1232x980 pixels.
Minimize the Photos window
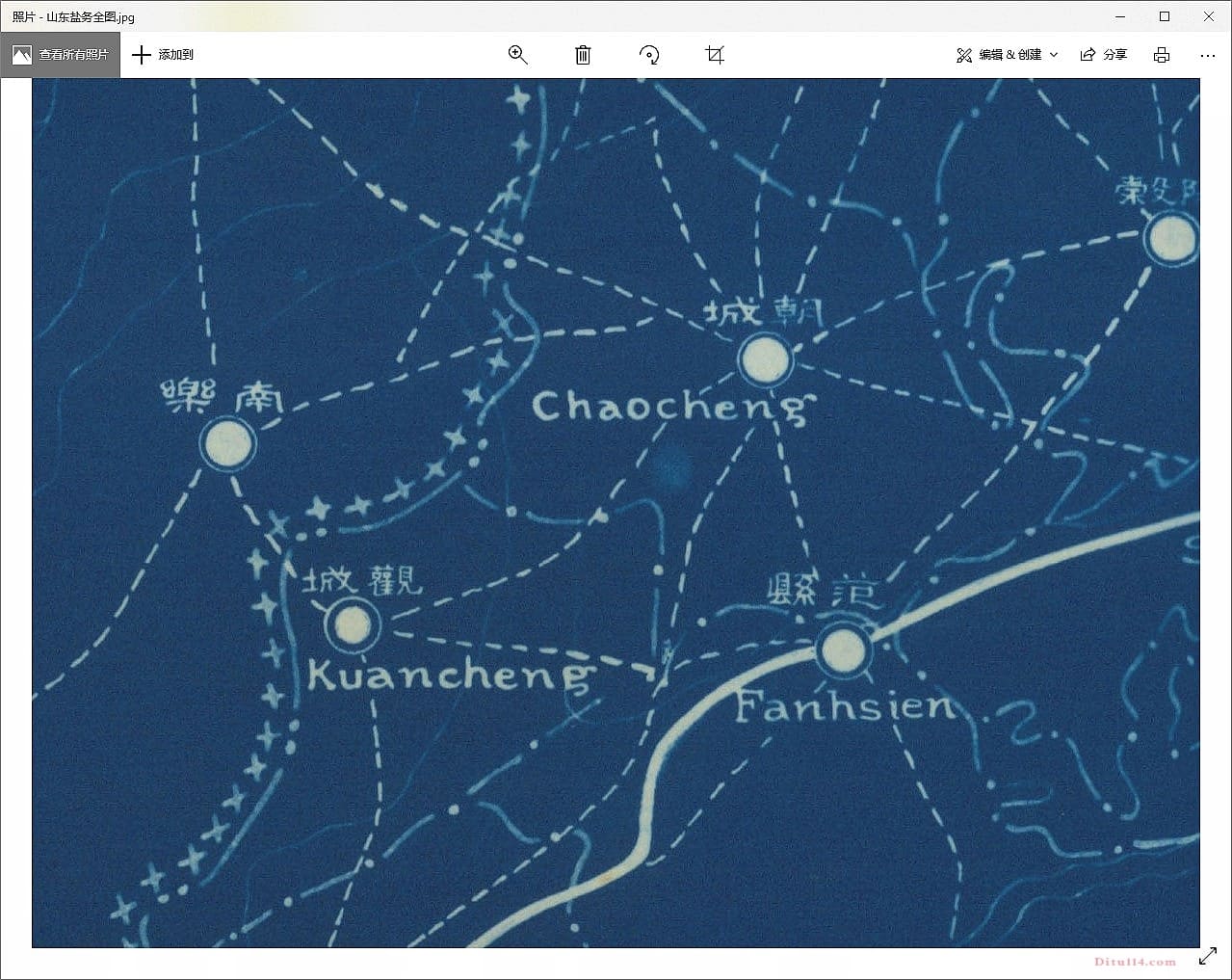tap(1120, 16)
